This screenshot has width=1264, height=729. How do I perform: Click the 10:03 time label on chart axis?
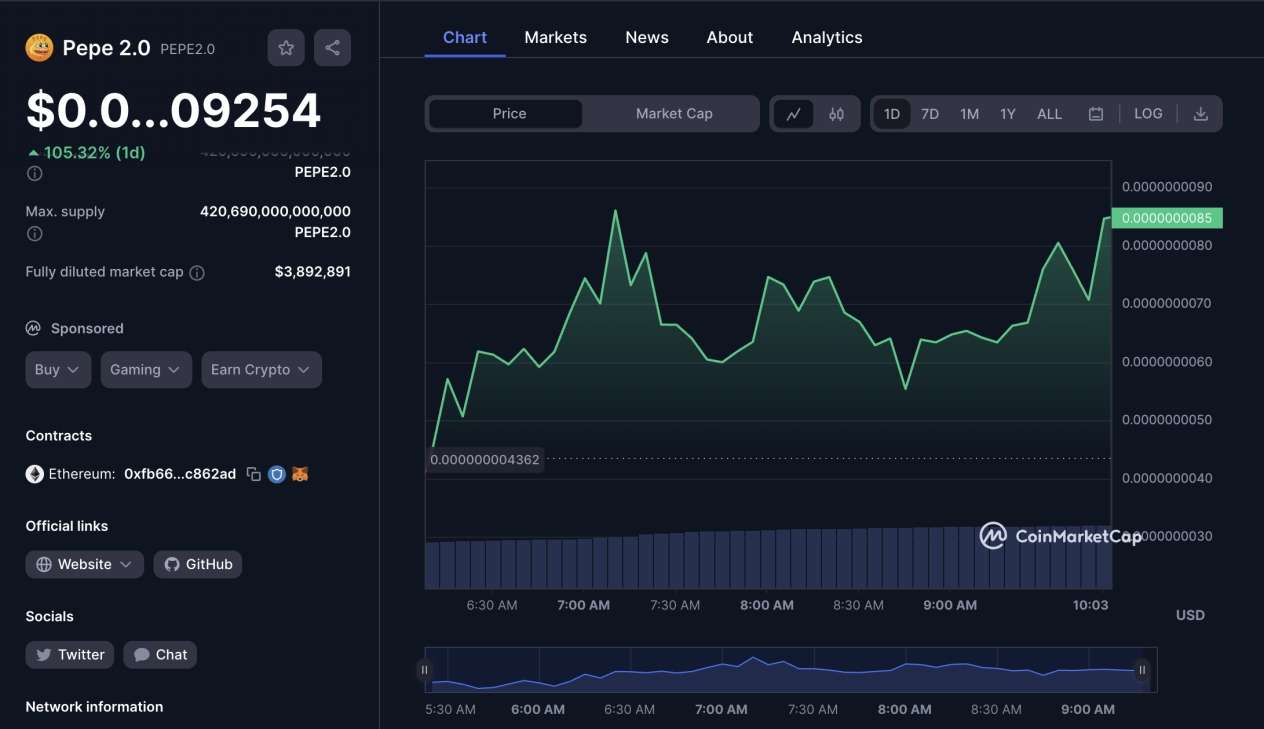click(1090, 605)
